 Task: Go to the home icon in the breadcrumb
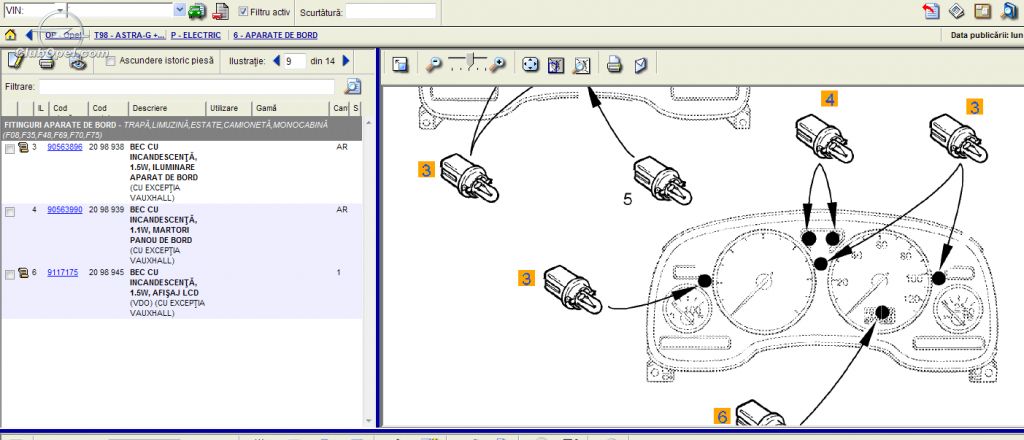10,35
